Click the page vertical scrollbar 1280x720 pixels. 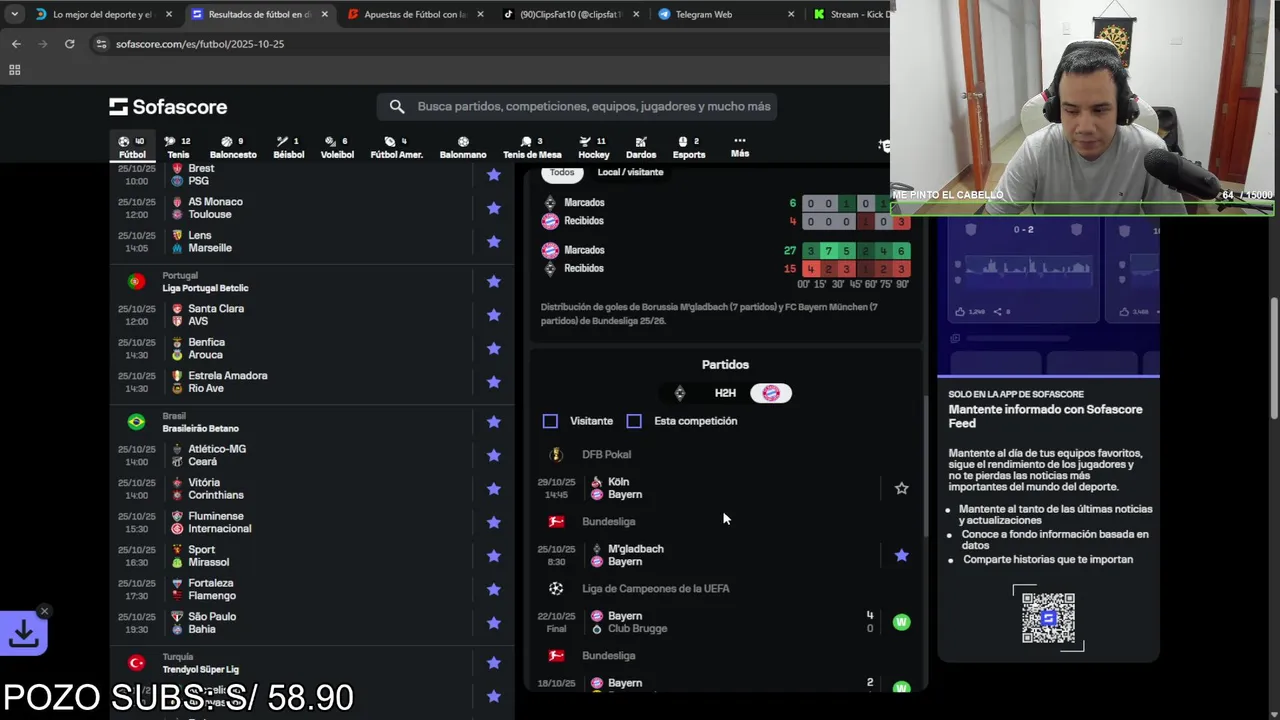(1274, 360)
